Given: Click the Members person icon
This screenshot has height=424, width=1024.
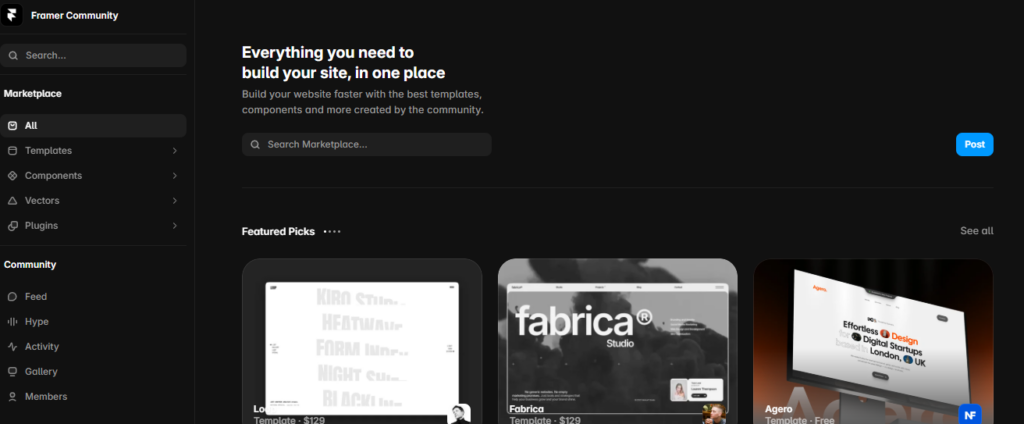Looking at the screenshot, I should [x=12, y=397].
